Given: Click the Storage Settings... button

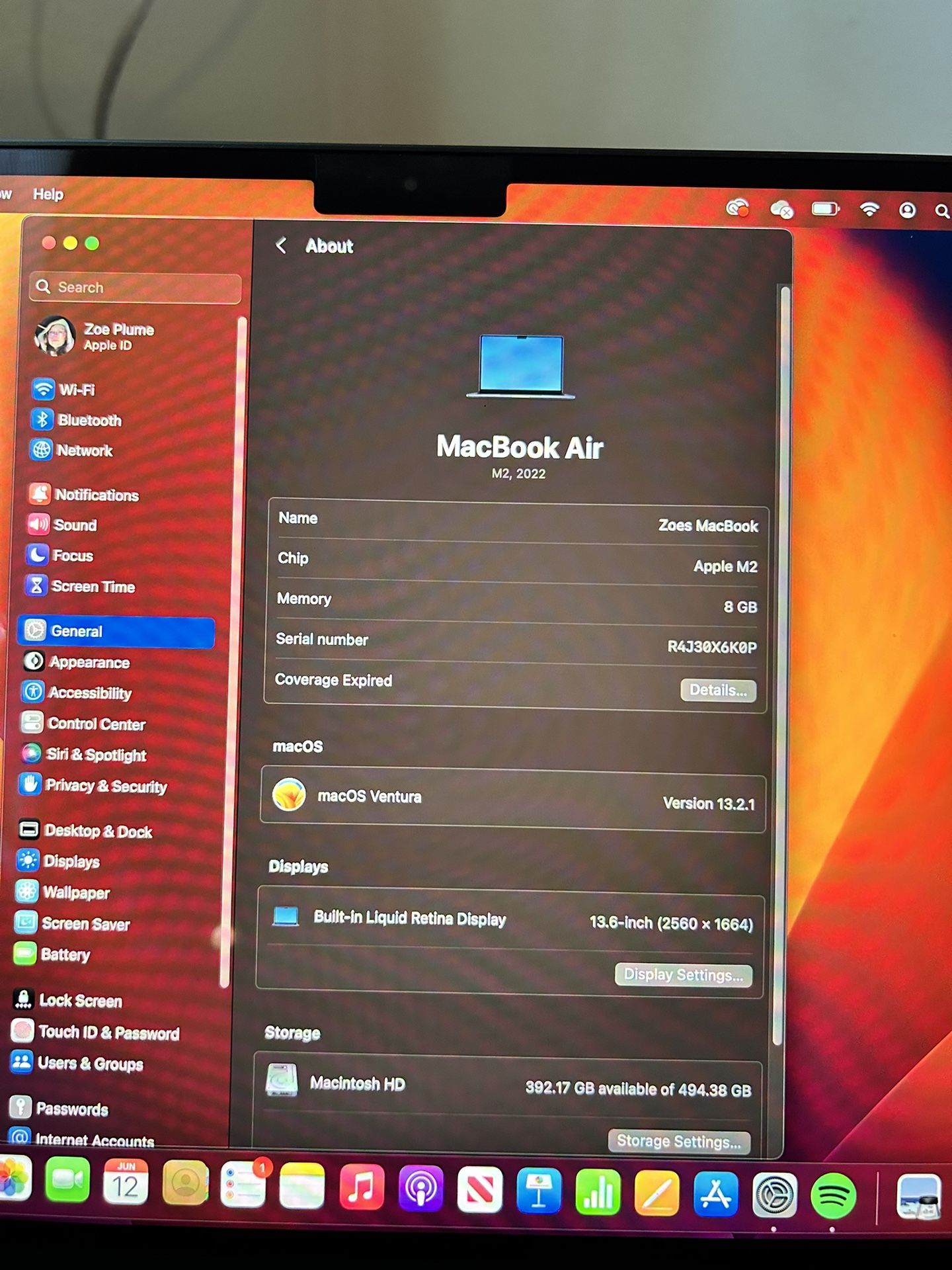Looking at the screenshot, I should click(679, 1141).
